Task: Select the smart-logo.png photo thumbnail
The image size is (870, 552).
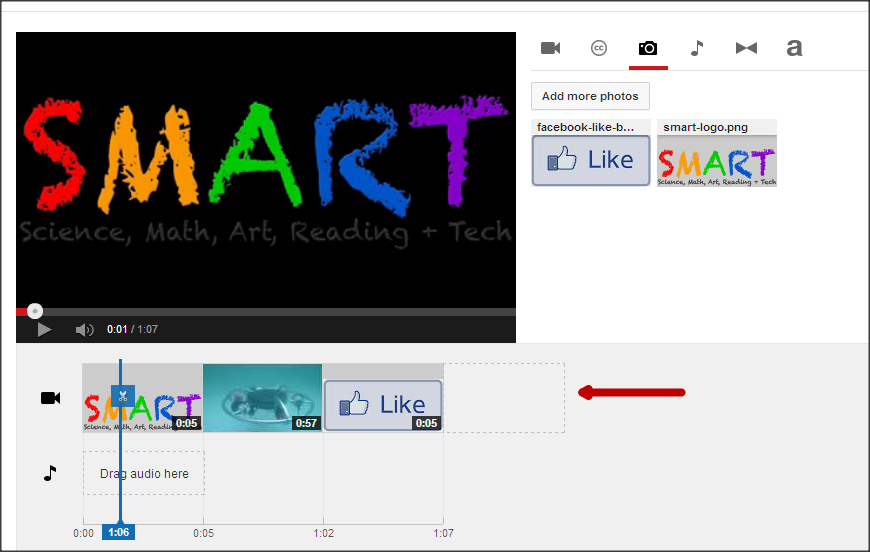Action: tap(717, 161)
